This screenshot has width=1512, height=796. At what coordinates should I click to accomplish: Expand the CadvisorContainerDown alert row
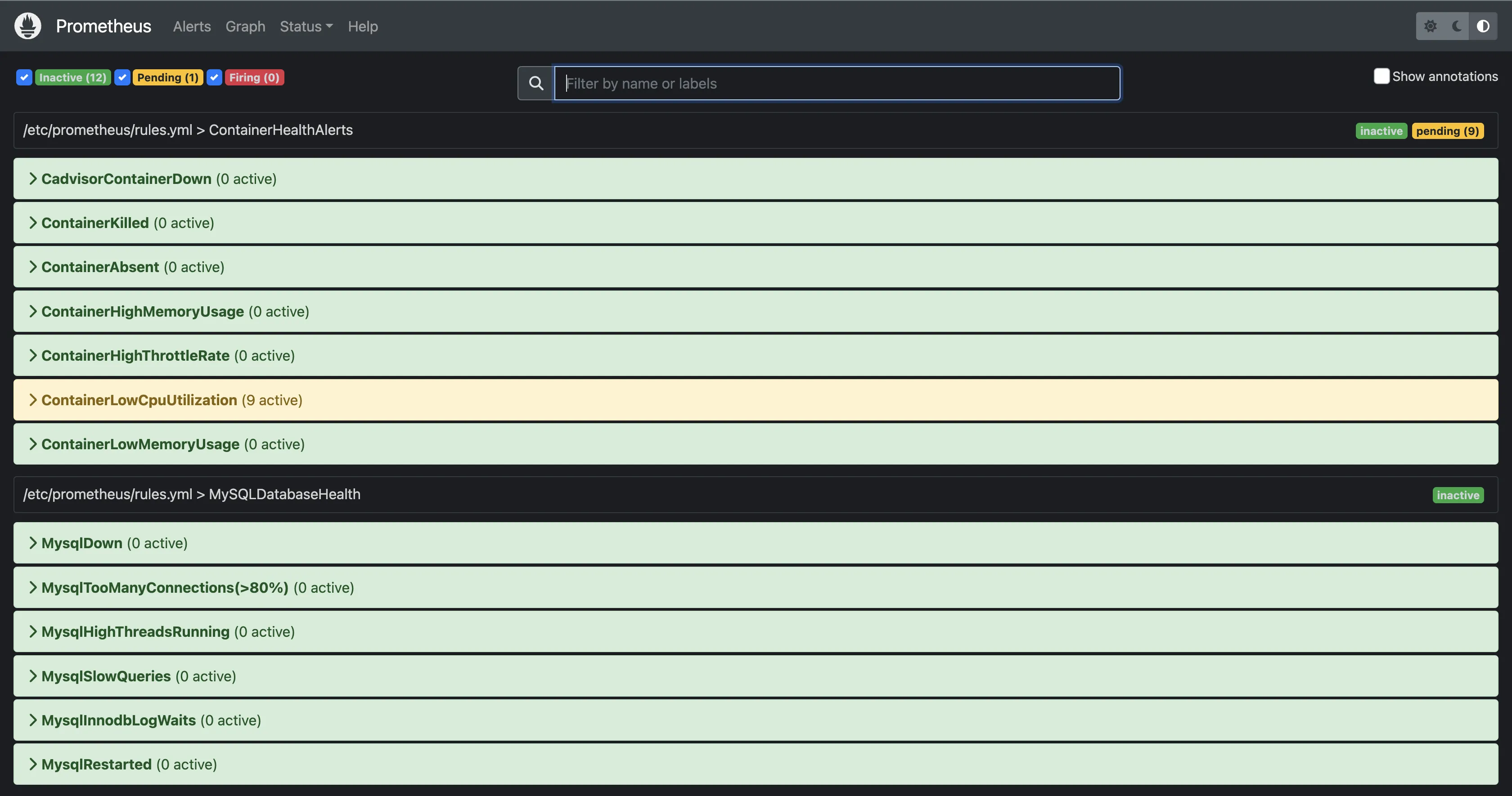[x=126, y=179]
